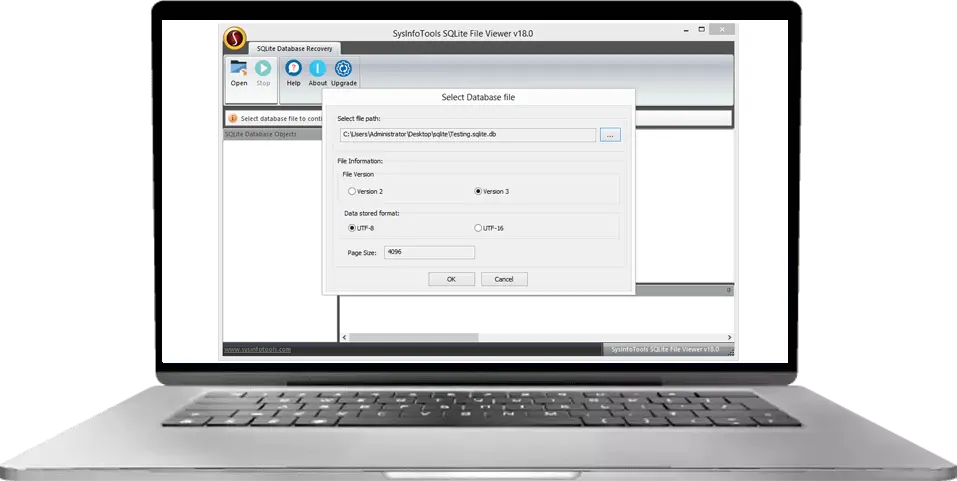Image resolution: width=957 pixels, height=481 pixels.
Task: Choose UTF-8 data stored format
Action: 352,228
